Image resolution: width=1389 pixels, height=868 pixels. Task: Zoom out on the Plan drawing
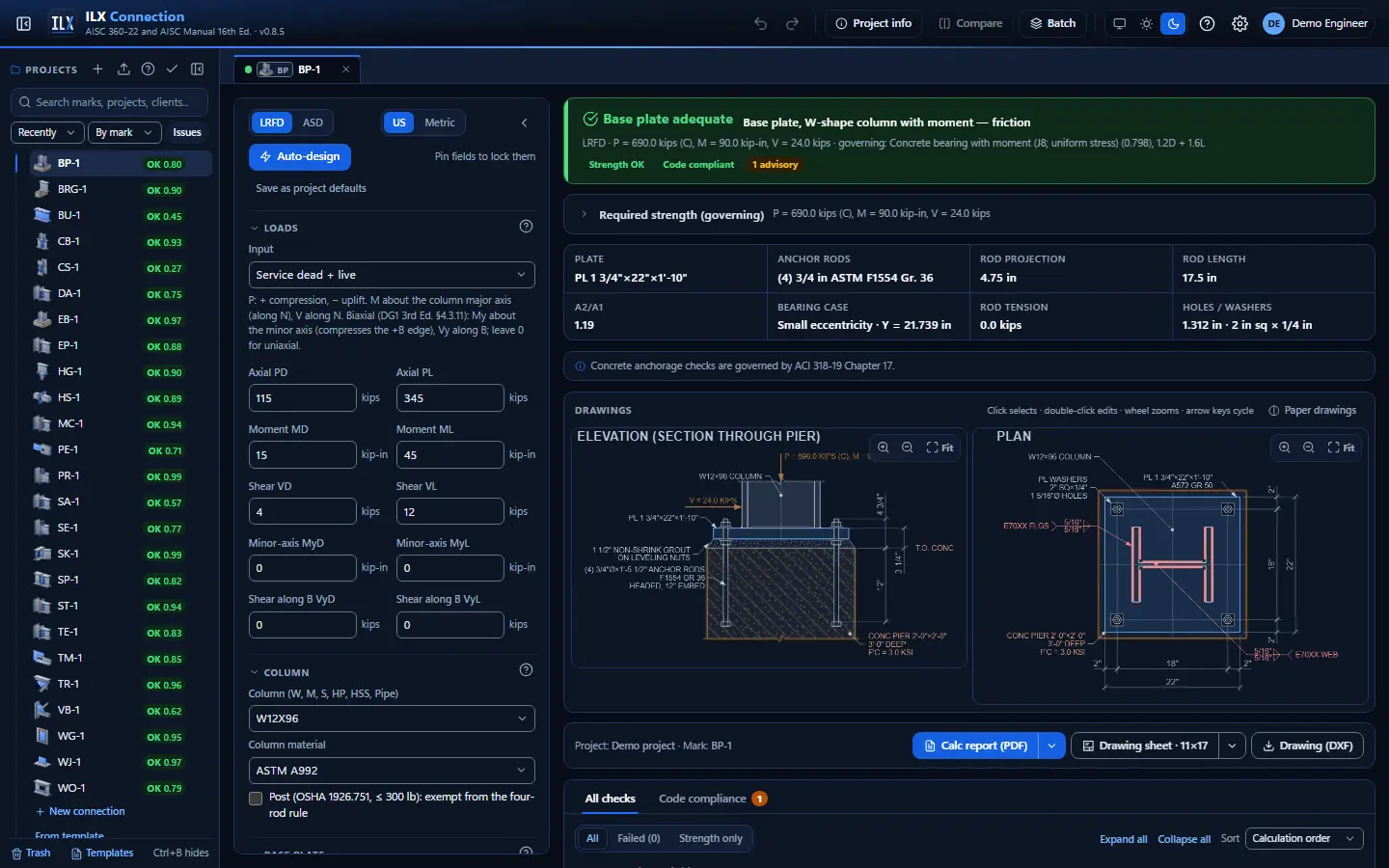click(x=1309, y=448)
